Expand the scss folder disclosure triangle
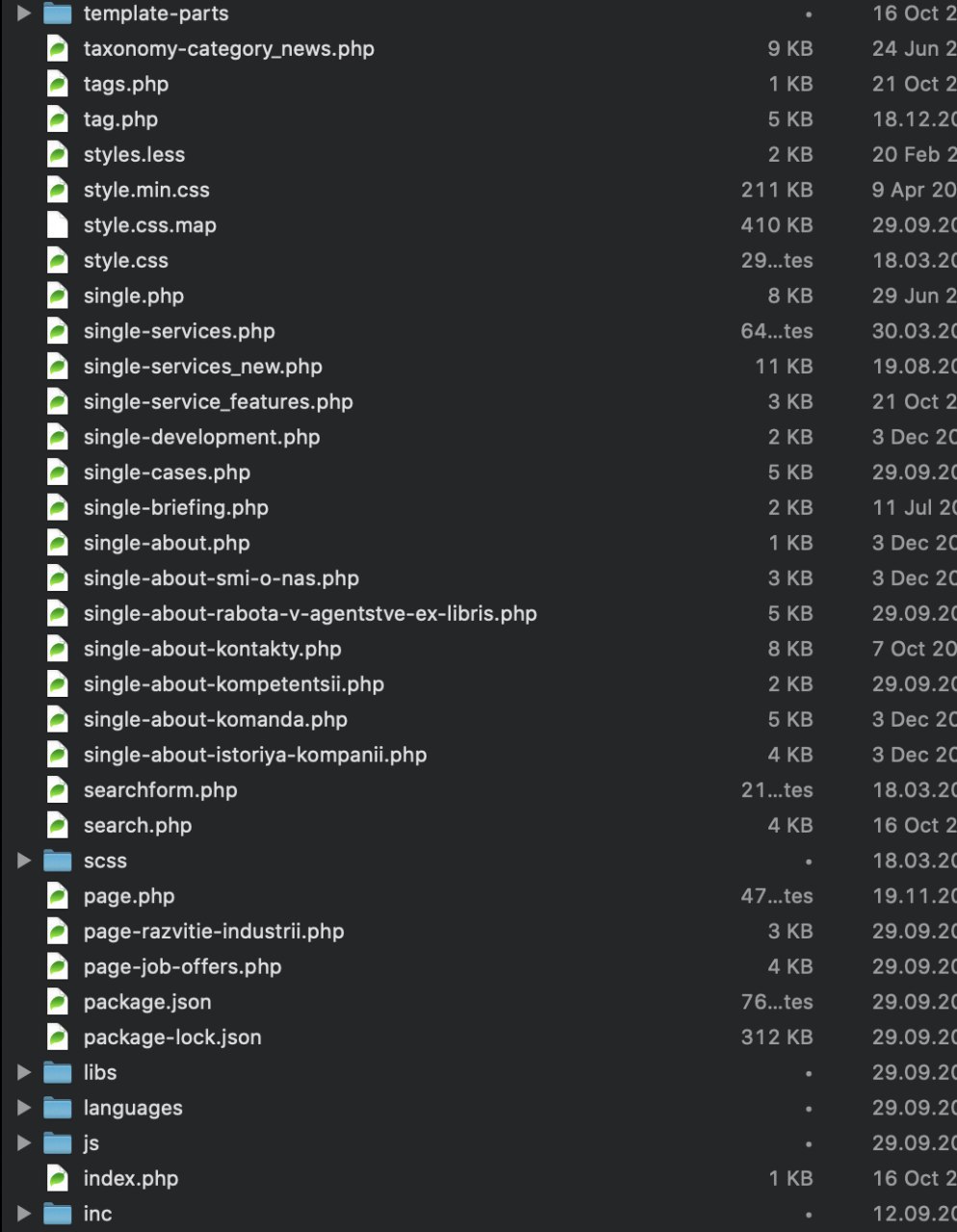 [x=24, y=860]
